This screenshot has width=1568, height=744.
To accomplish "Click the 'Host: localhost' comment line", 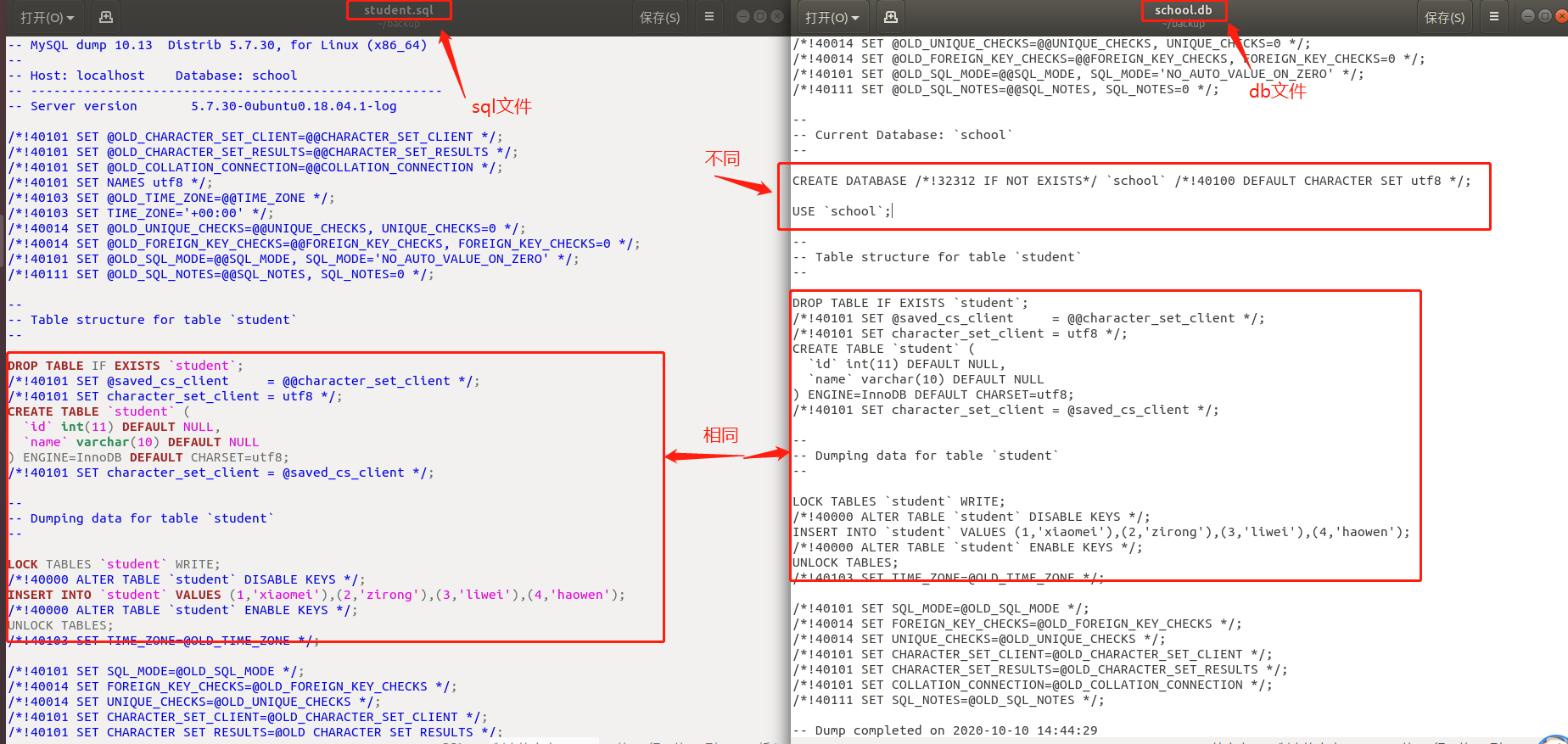I will pos(153,76).
